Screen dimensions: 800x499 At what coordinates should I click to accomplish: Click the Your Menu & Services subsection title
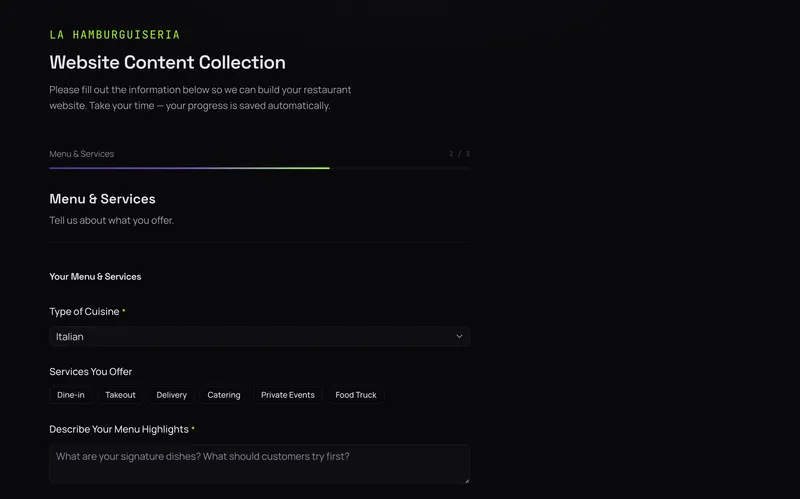[x=95, y=276]
